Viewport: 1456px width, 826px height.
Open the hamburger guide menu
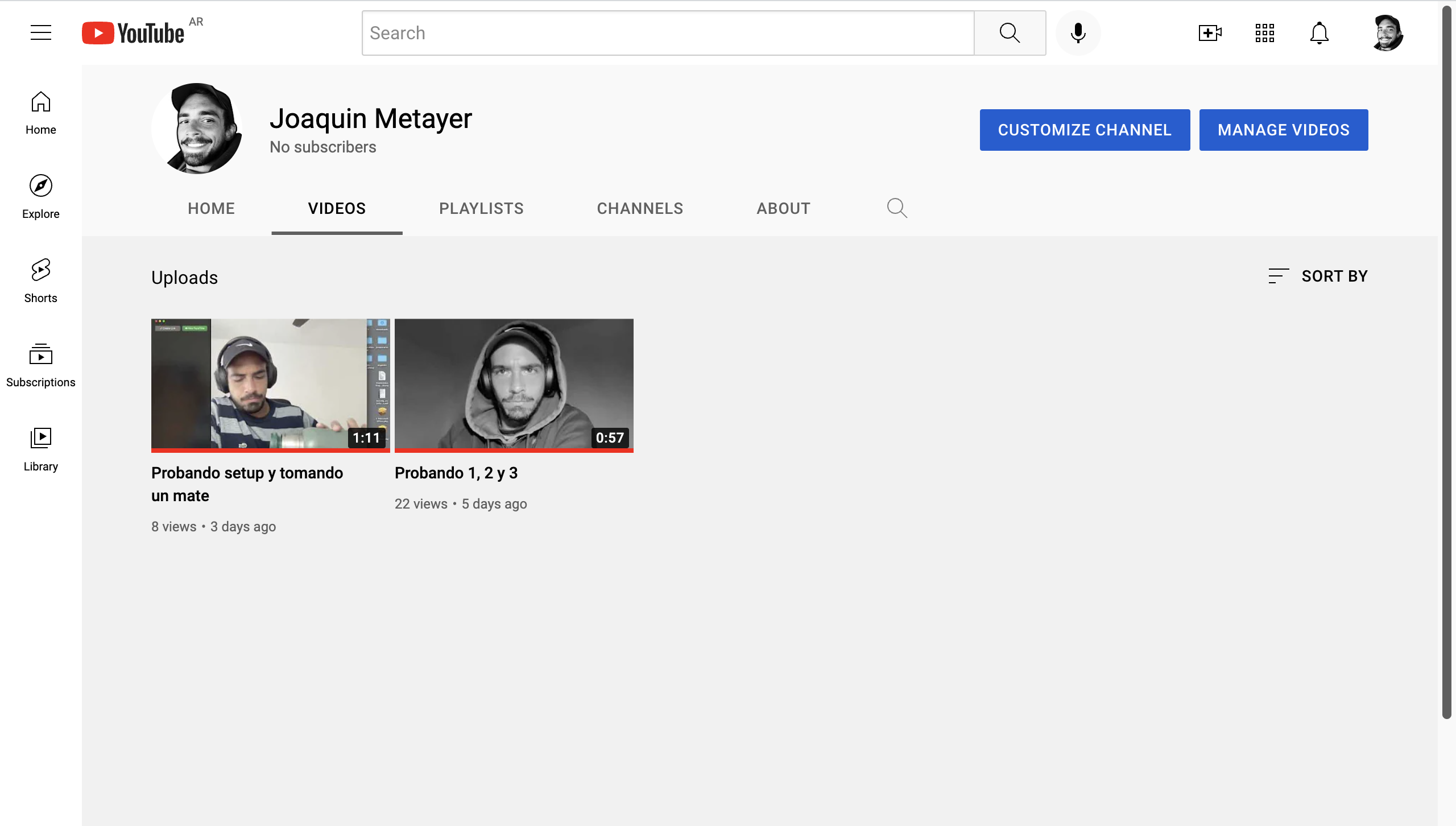pos(41,32)
